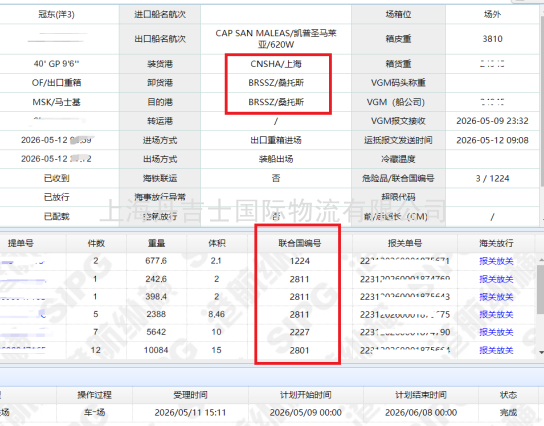Screen dimensions: 544x426
Task: Click the 海铁联运 label cell
Action: [x=160, y=178]
